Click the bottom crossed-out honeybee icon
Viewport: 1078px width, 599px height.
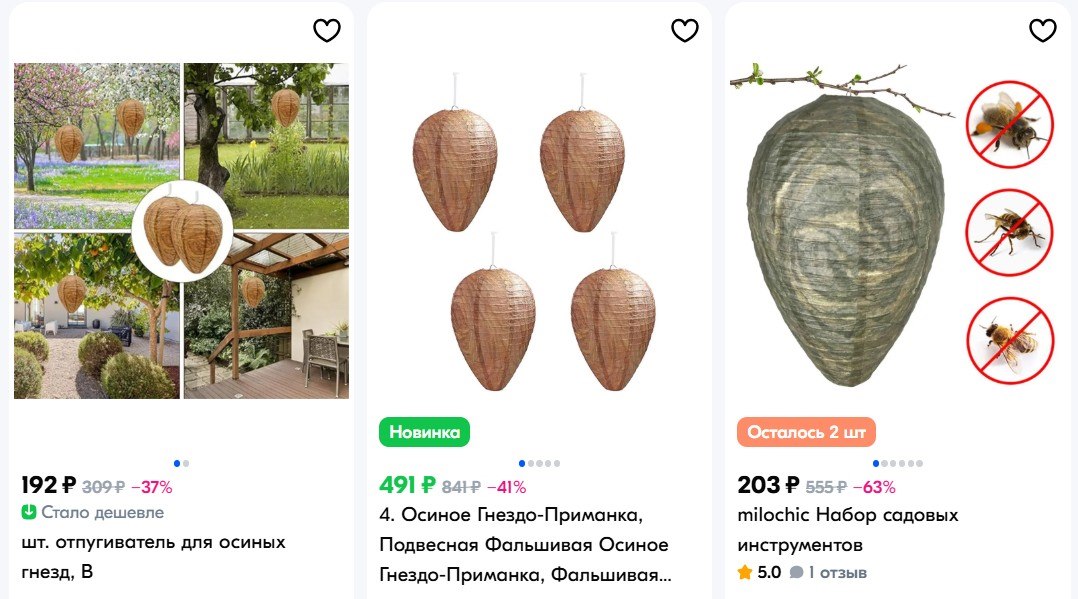click(x=1009, y=340)
